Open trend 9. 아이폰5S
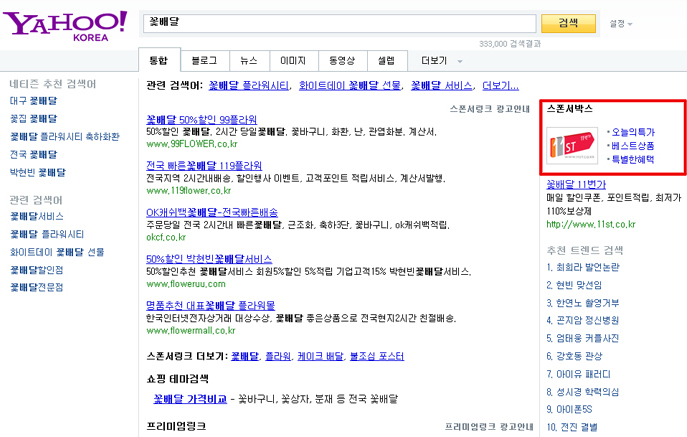The image size is (687, 437). tap(569, 409)
